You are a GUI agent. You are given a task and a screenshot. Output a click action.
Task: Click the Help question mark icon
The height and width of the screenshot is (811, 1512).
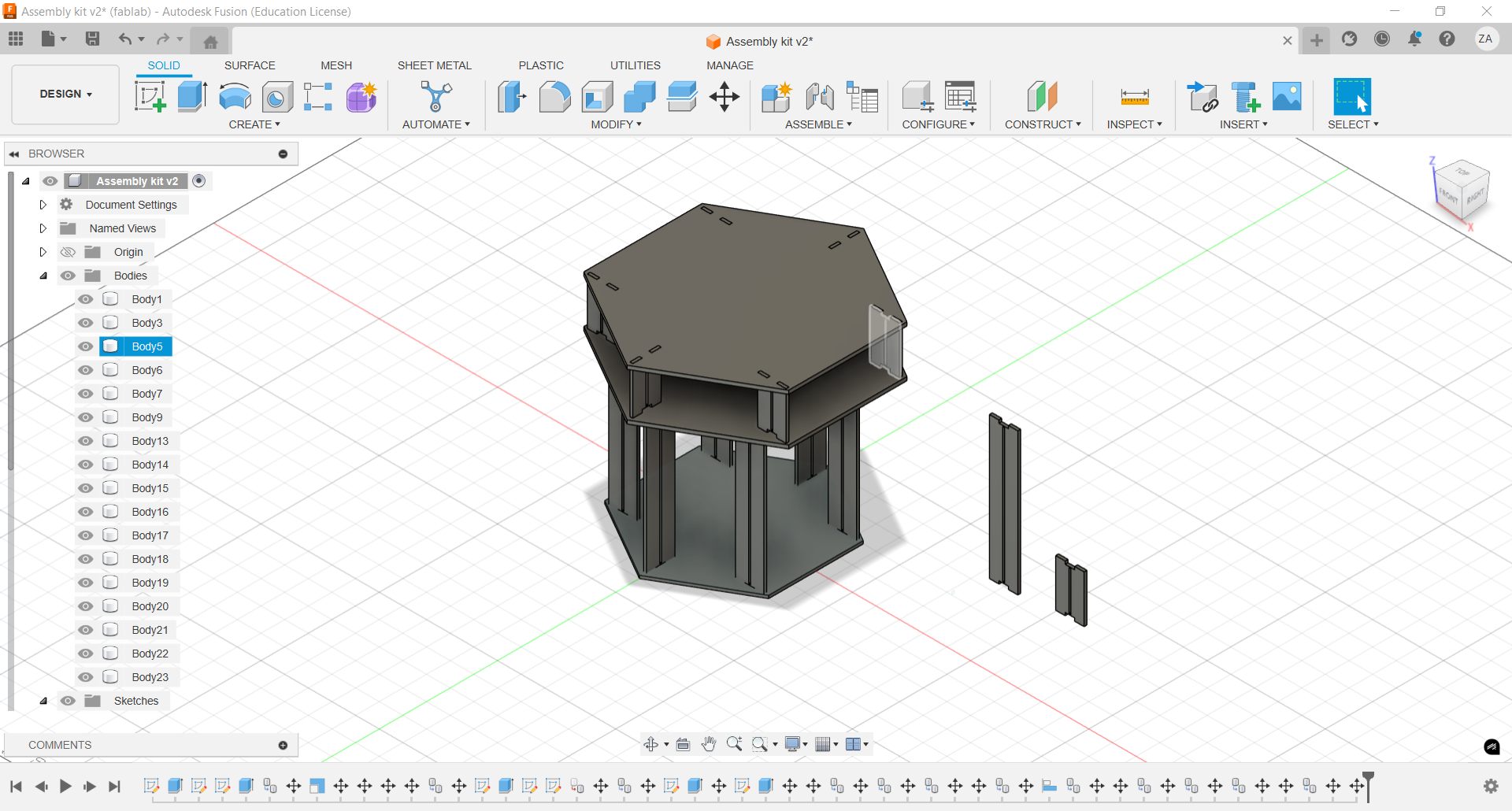tap(1447, 39)
